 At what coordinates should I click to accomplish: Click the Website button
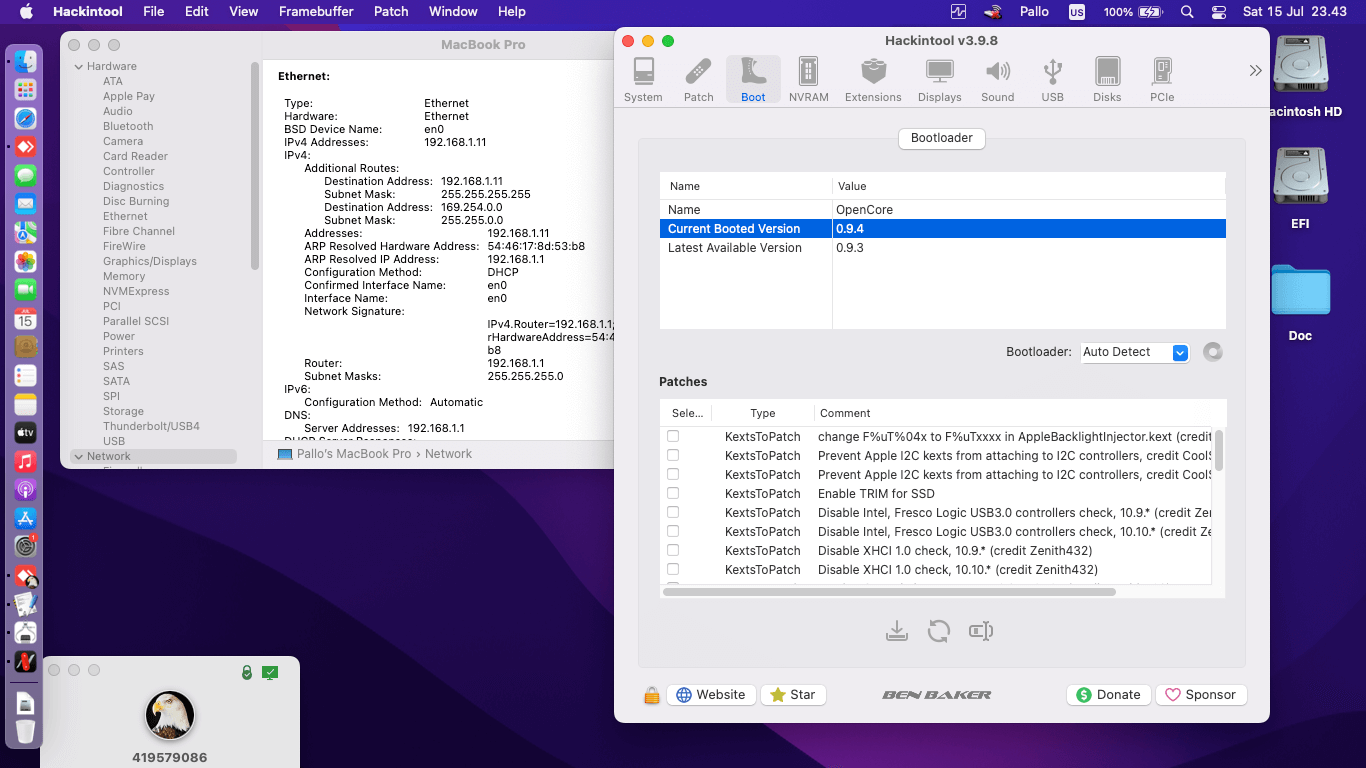pyautogui.click(x=710, y=695)
